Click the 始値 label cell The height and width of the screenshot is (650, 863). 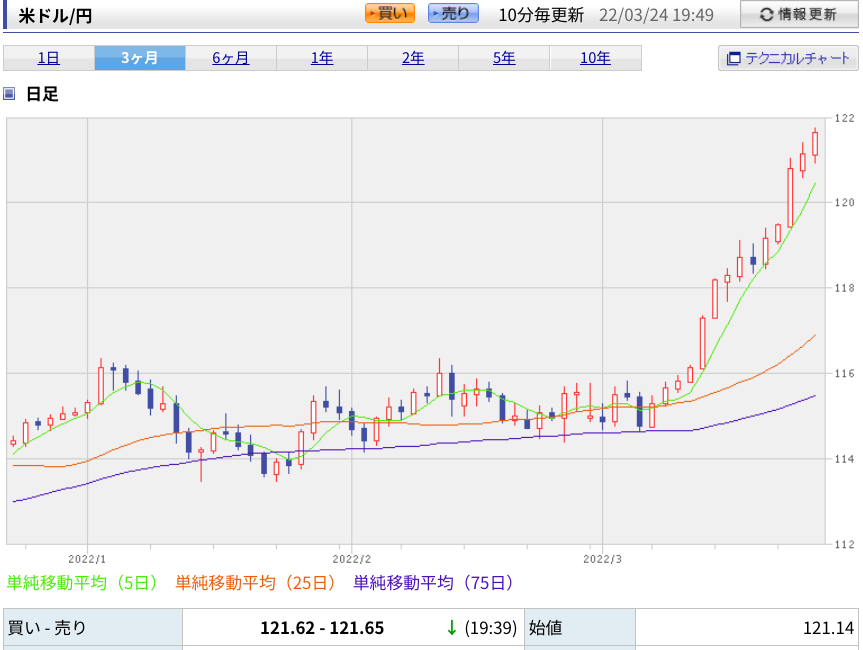(580, 628)
